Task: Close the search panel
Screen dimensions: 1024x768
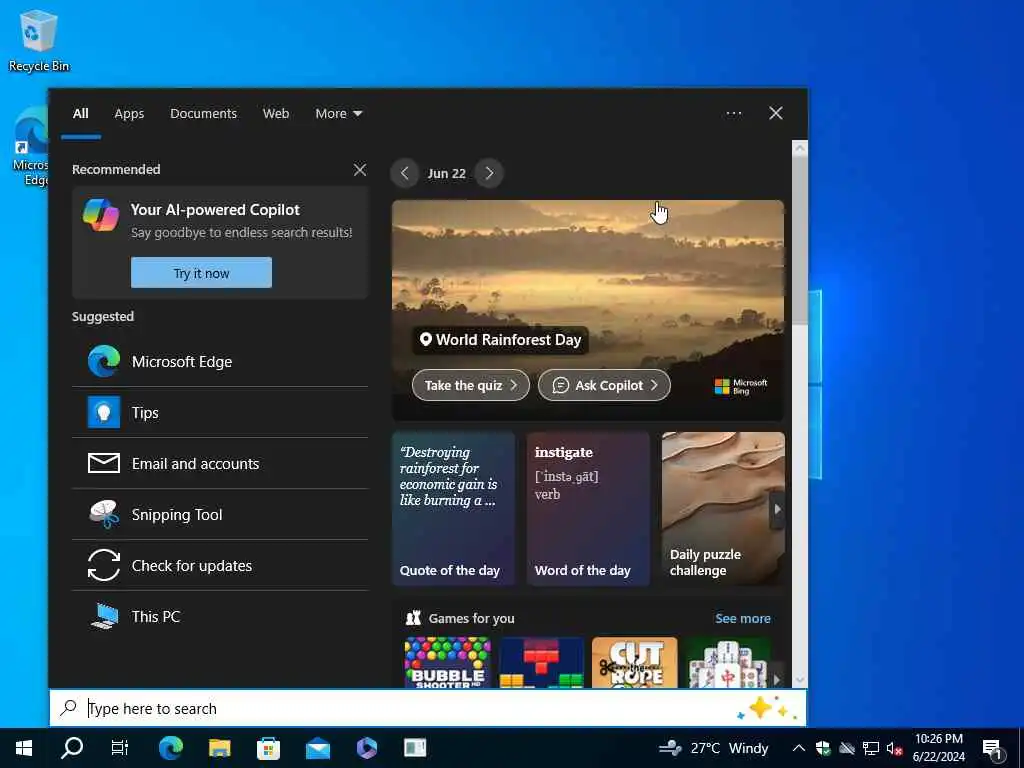Action: (x=776, y=114)
